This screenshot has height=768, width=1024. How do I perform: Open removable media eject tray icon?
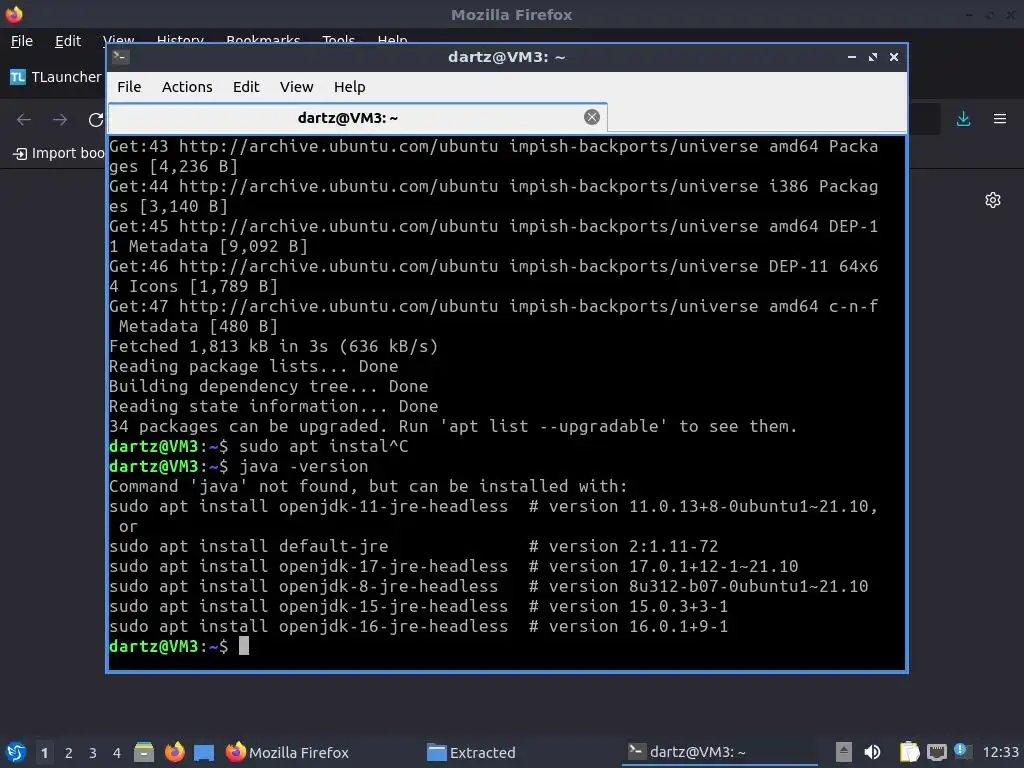click(844, 752)
